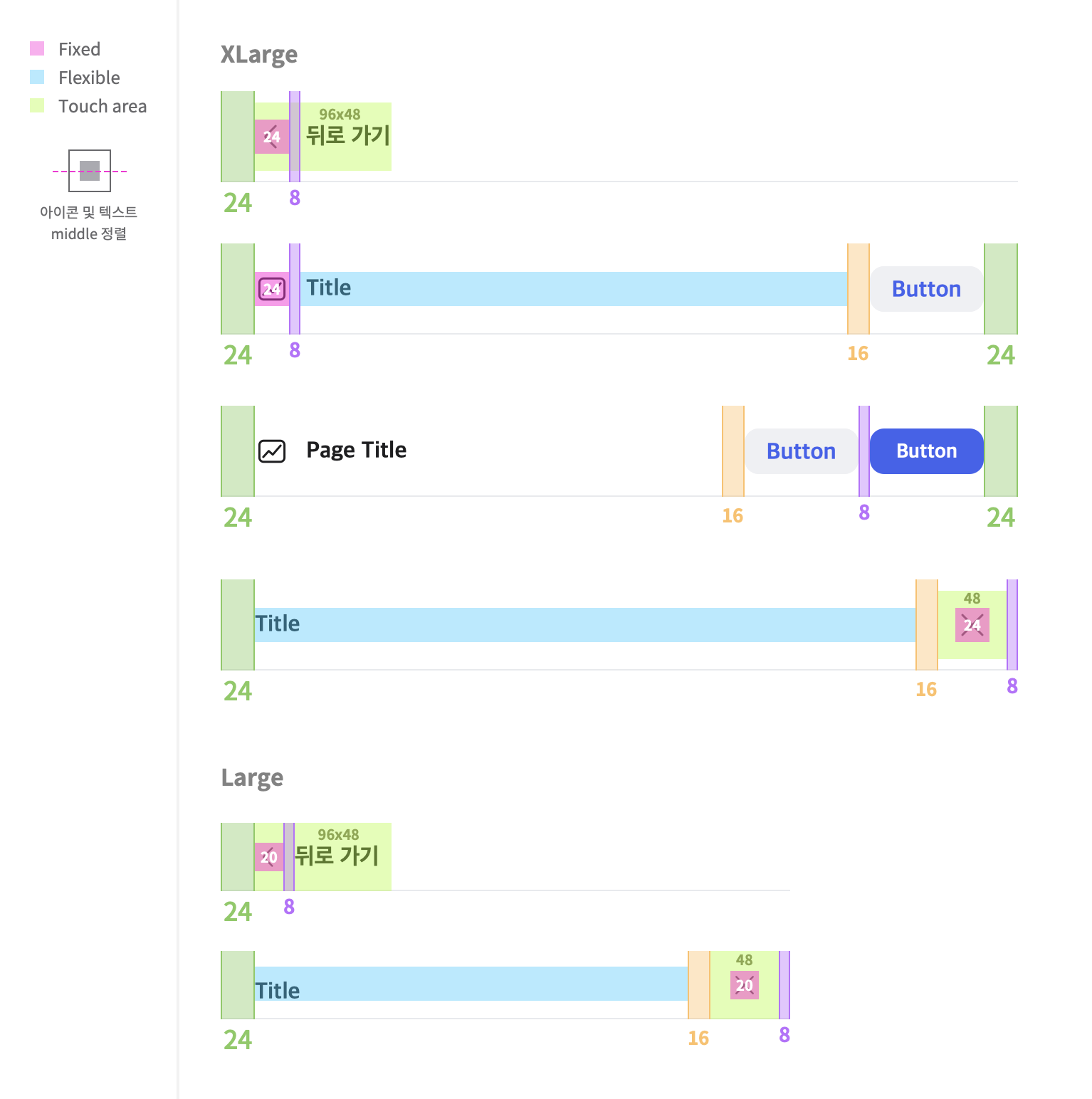The image size is (1092, 1099).
Task: Click the XLarge section heading
Action: (x=259, y=55)
